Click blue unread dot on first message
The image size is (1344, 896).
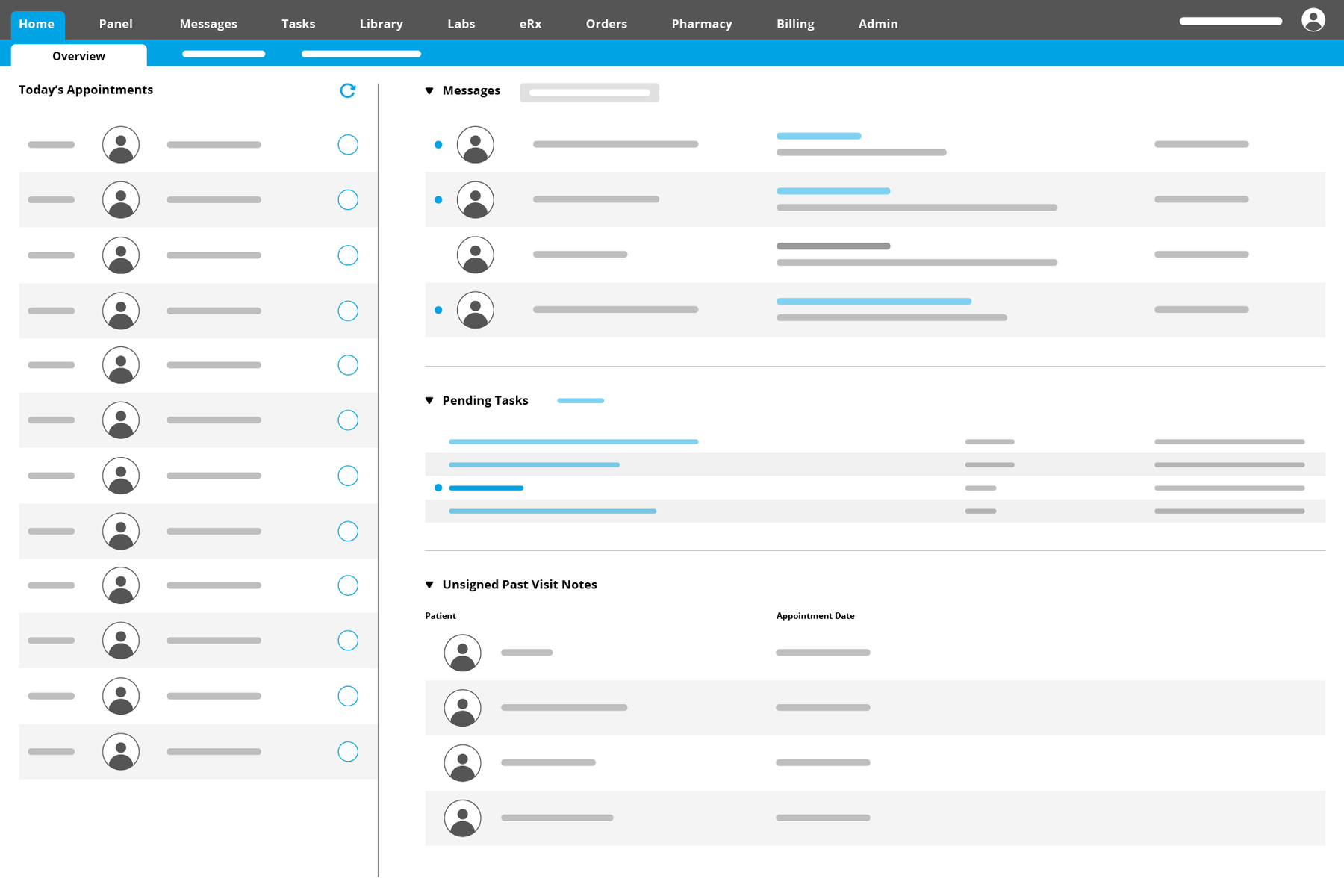pyautogui.click(x=438, y=145)
